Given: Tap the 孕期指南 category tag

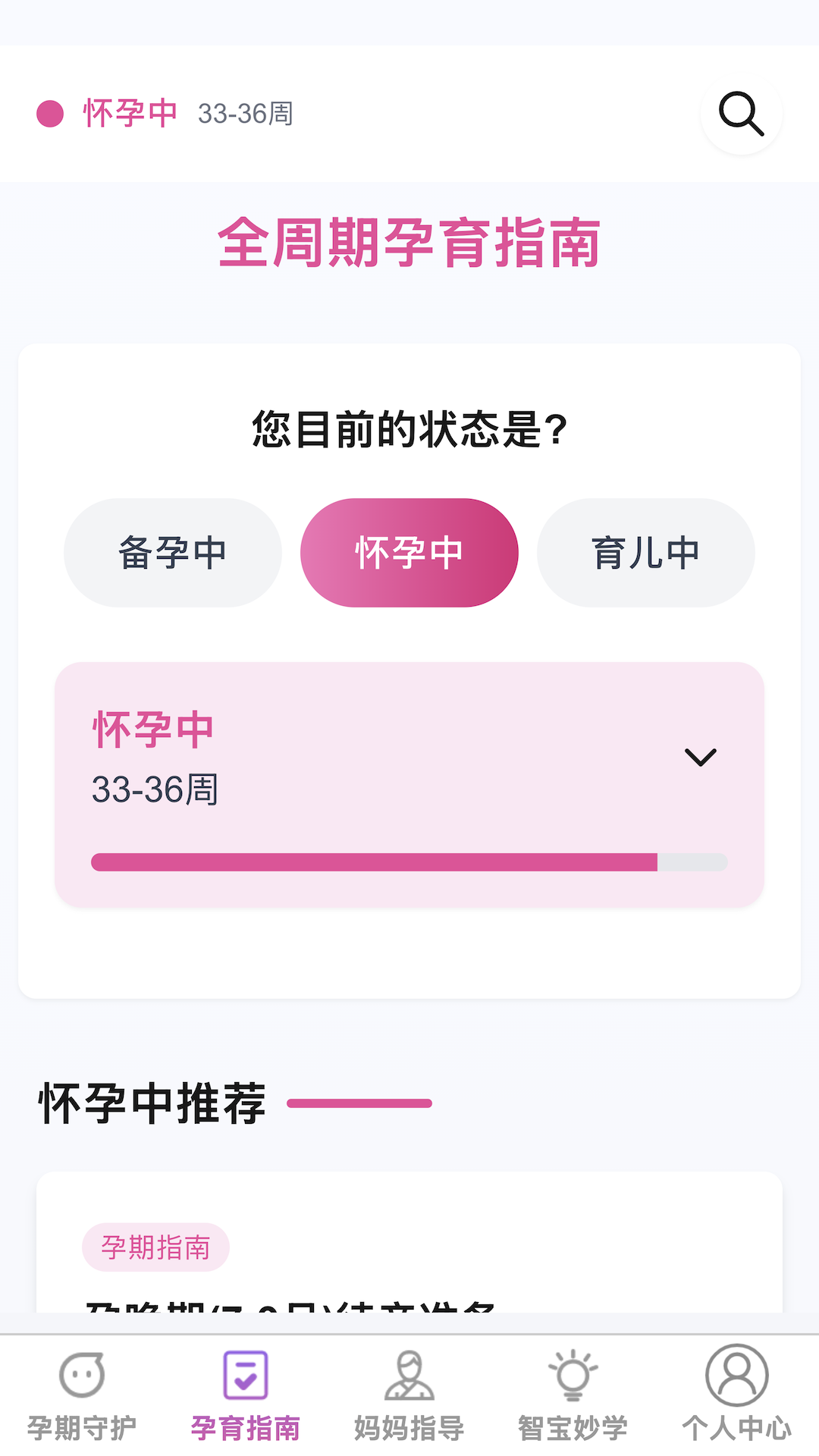Looking at the screenshot, I should [x=155, y=1247].
